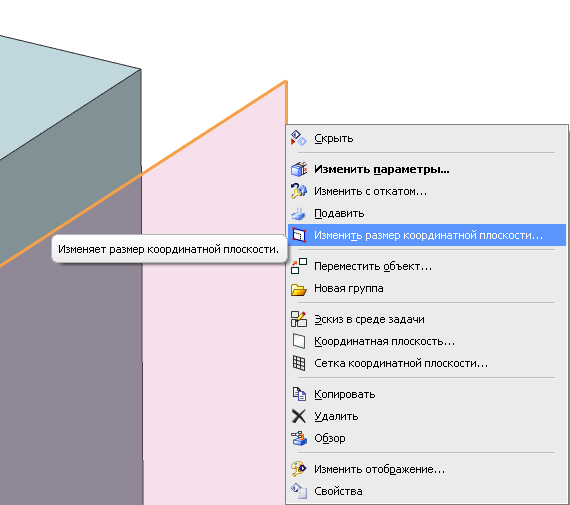Click the Подавить suppress icon
The height and width of the screenshot is (505, 570).
(298, 214)
